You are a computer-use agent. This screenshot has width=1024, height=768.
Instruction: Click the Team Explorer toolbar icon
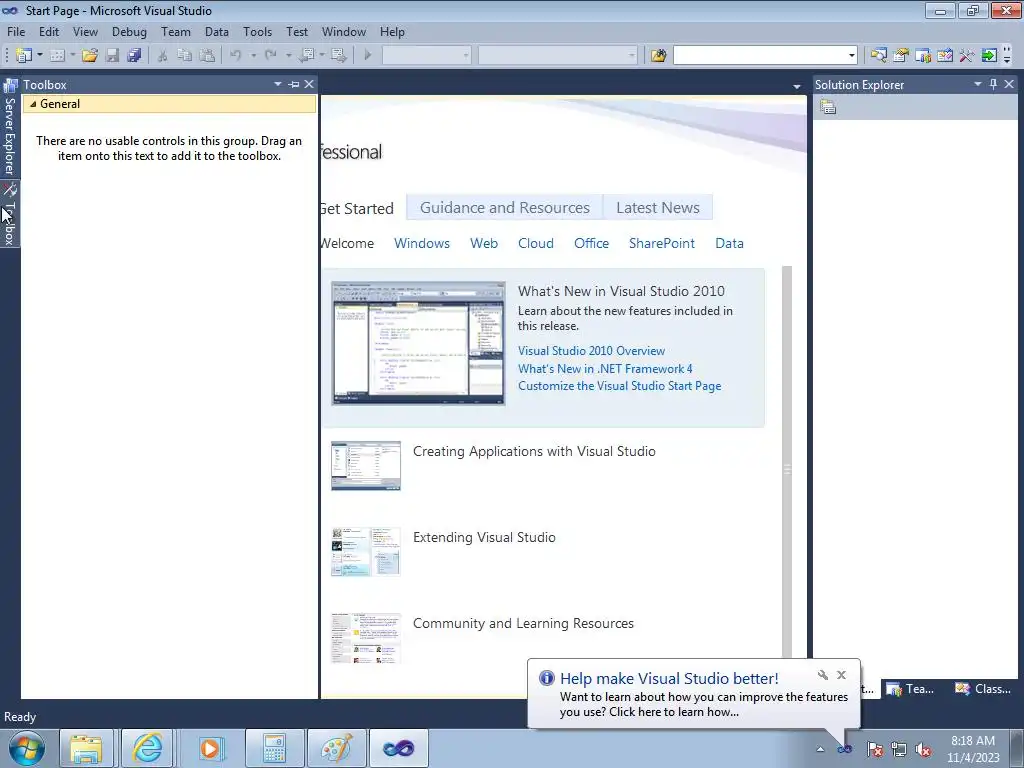click(923, 56)
